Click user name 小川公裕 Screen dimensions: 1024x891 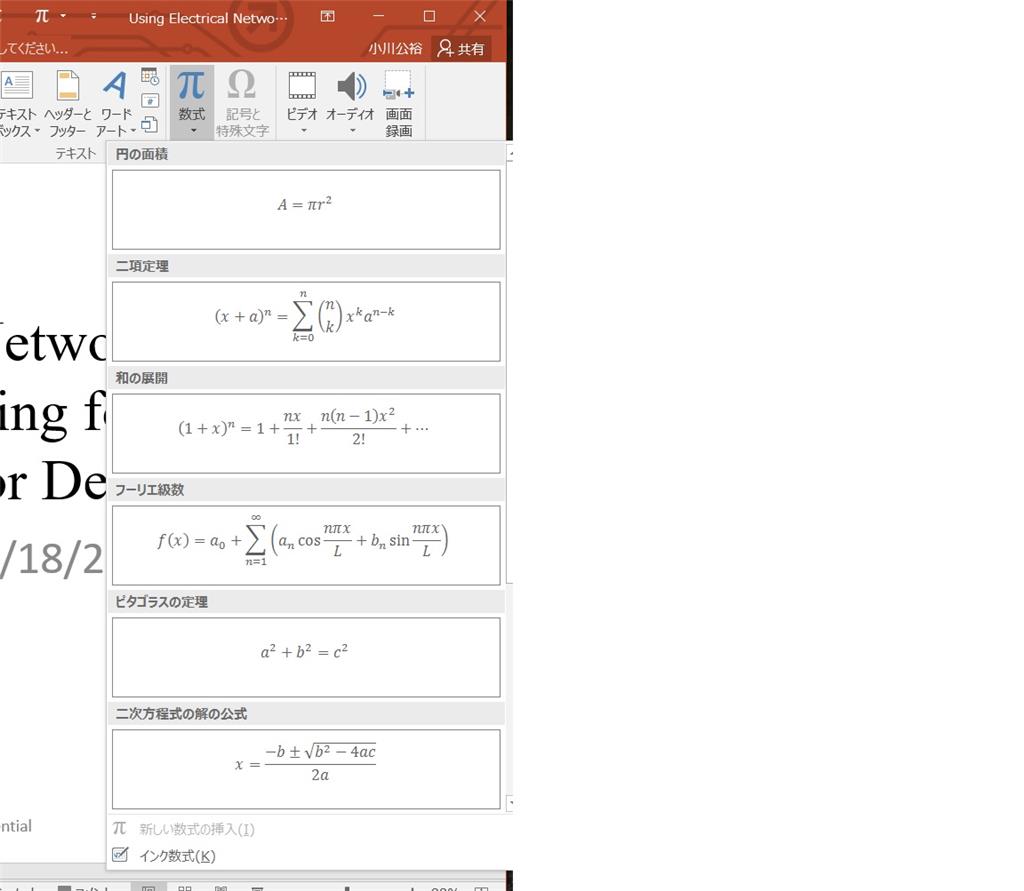pyautogui.click(x=394, y=48)
